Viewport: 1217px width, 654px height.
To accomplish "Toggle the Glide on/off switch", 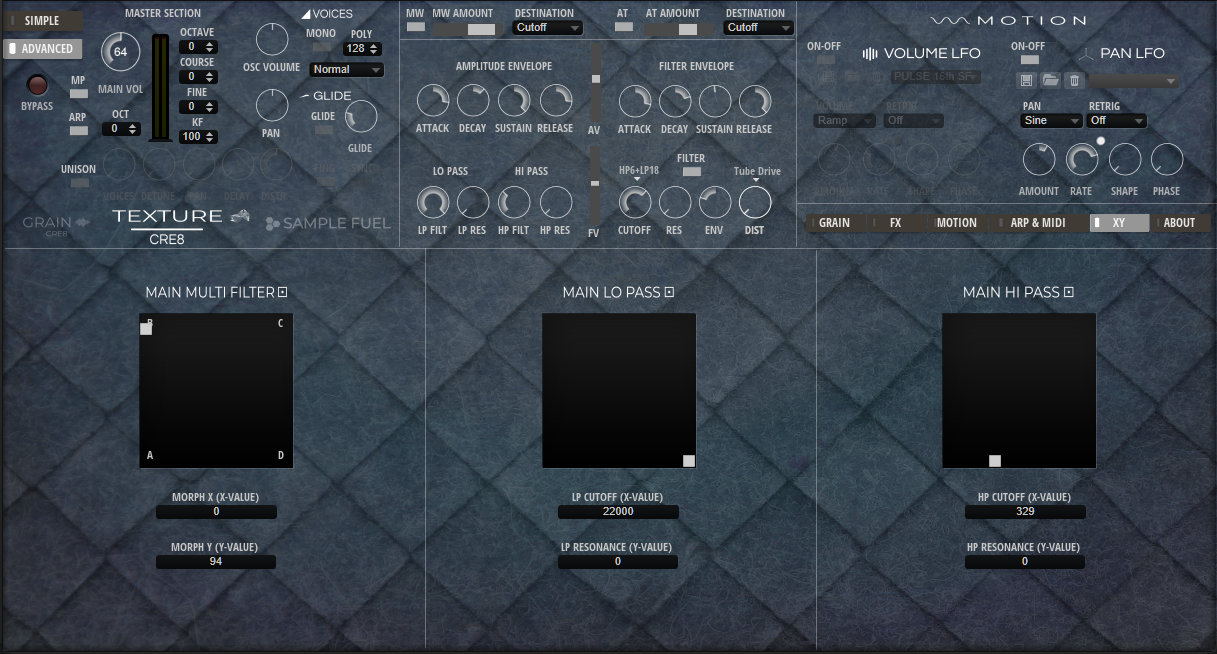I will tap(324, 130).
